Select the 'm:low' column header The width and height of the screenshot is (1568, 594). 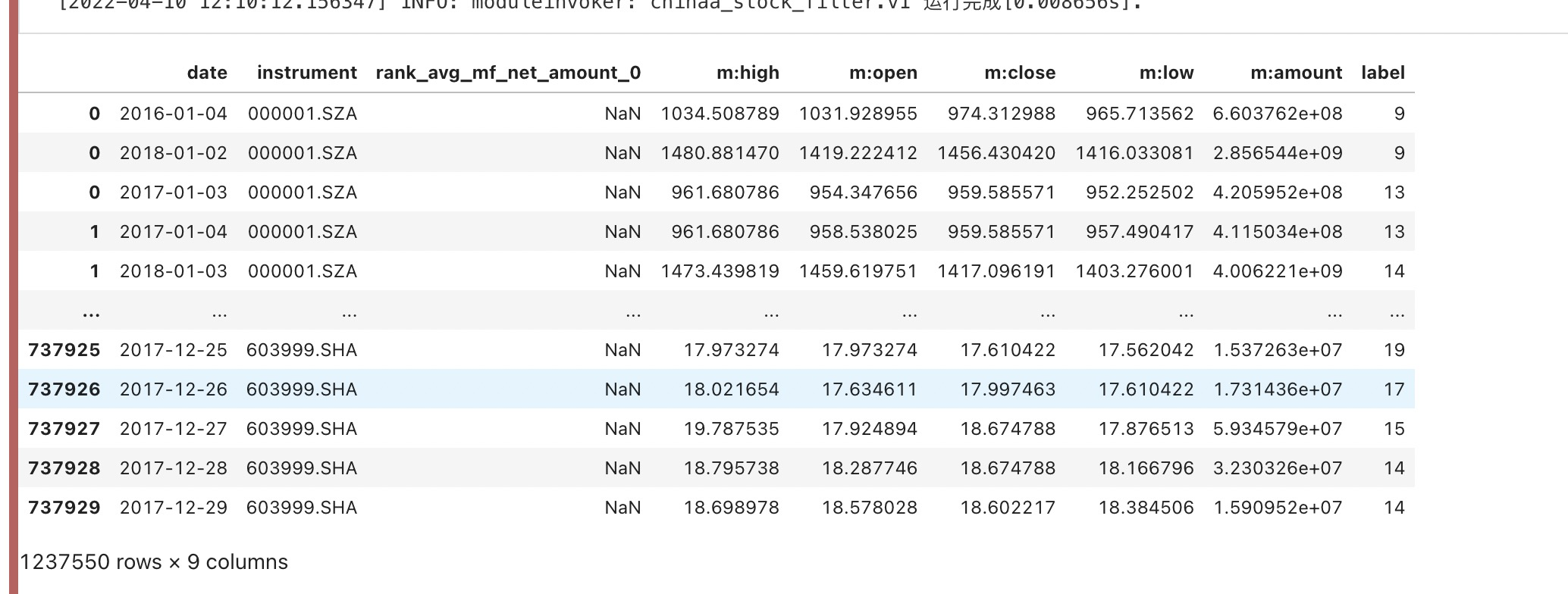click(1166, 73)
